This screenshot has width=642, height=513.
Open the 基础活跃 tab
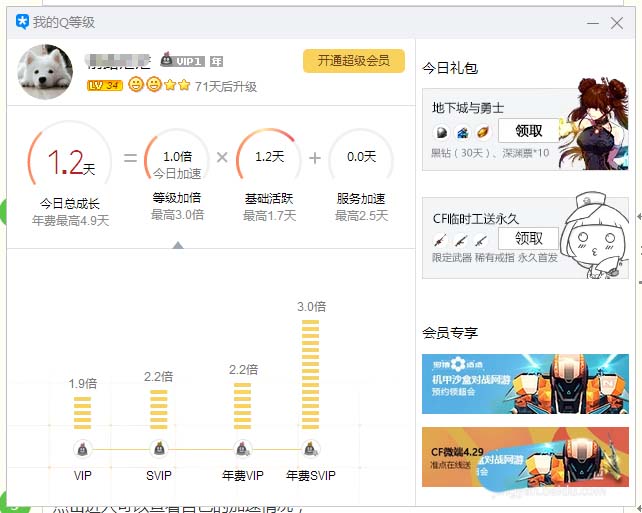coord(269,199)
